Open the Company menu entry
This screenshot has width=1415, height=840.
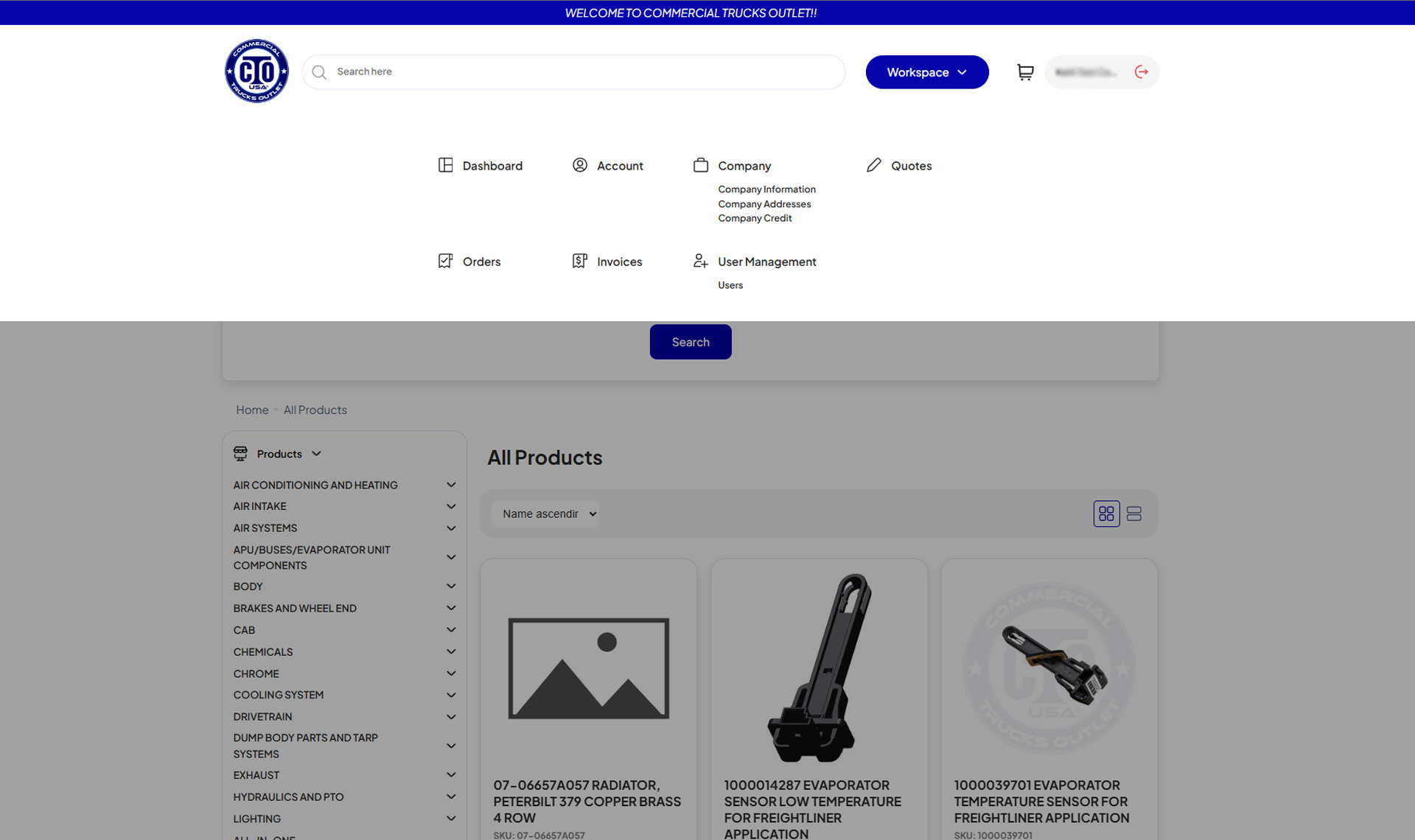[x=744, y=166]
